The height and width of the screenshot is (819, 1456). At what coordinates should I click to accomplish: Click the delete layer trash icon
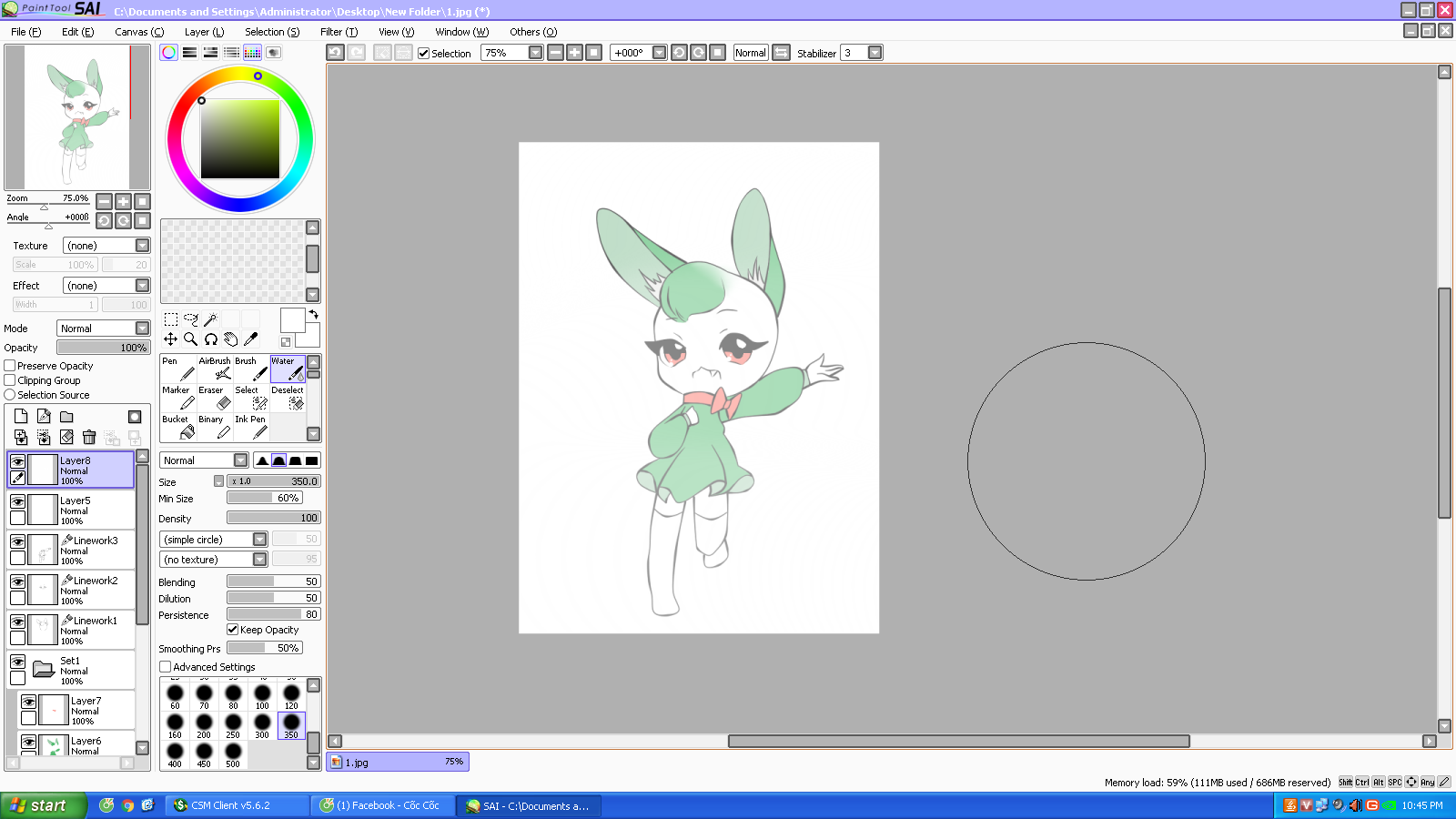coord(89,438)
